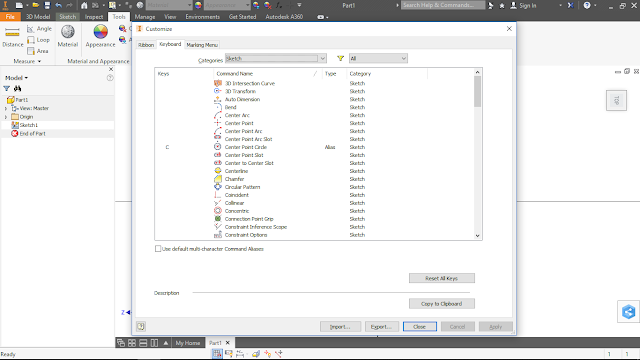Click the Home icon in quick access toolbar
This screenshot has width=640, height=360.
click(x=84, y=5)
